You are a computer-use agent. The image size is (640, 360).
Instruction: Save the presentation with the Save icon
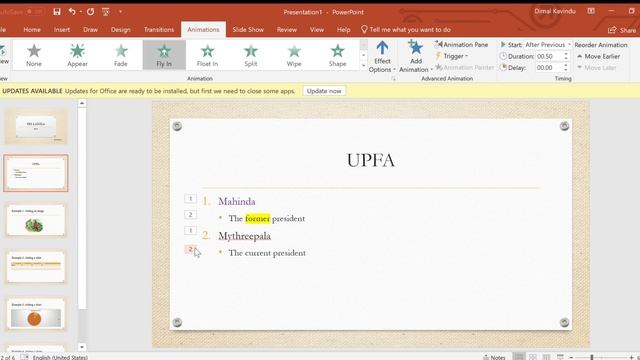tap(57, 12)
